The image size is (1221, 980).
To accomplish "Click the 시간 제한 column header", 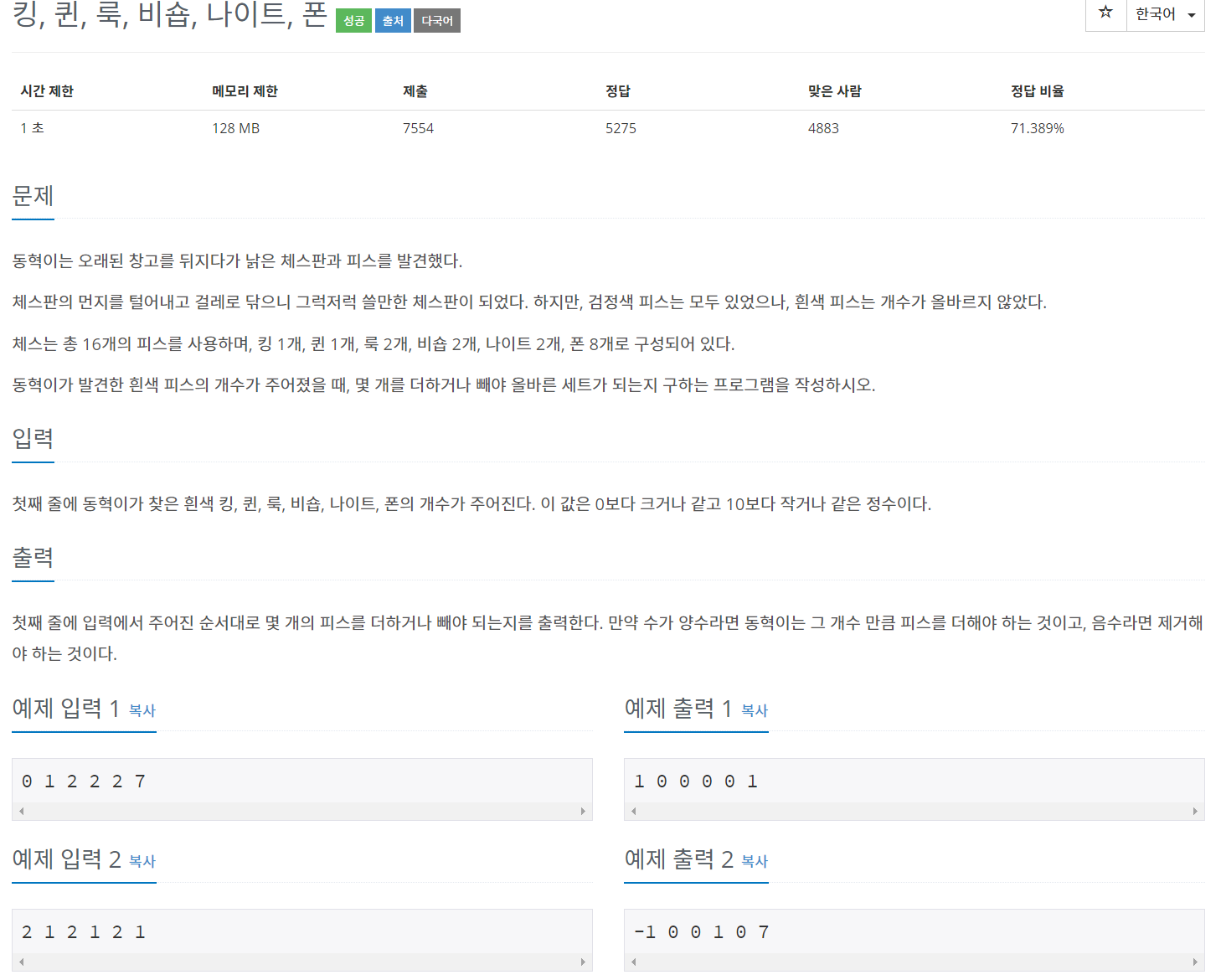I will 47,91.
